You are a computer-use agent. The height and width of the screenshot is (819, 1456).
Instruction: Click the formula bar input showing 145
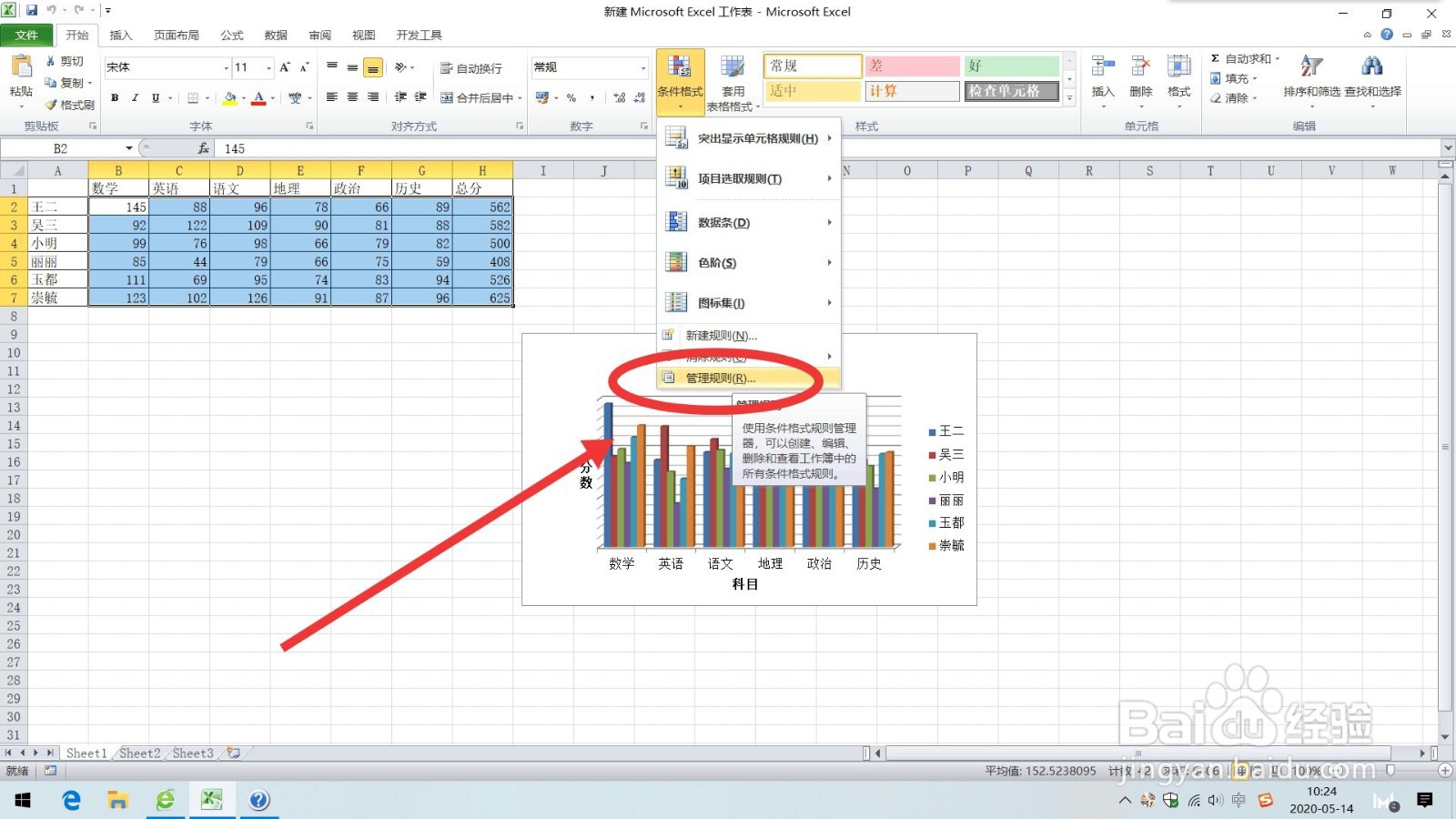point(828,148)
